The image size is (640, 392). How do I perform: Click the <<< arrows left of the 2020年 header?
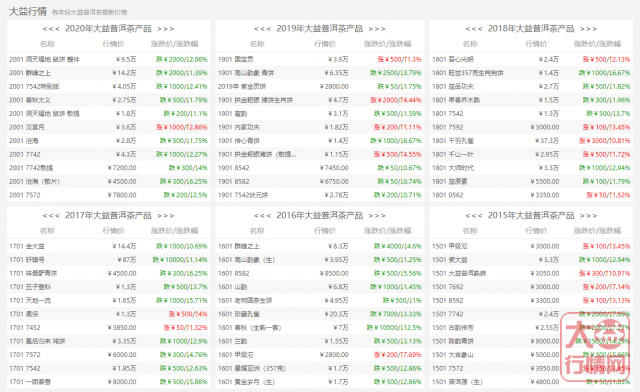click(x=51, y=29)
